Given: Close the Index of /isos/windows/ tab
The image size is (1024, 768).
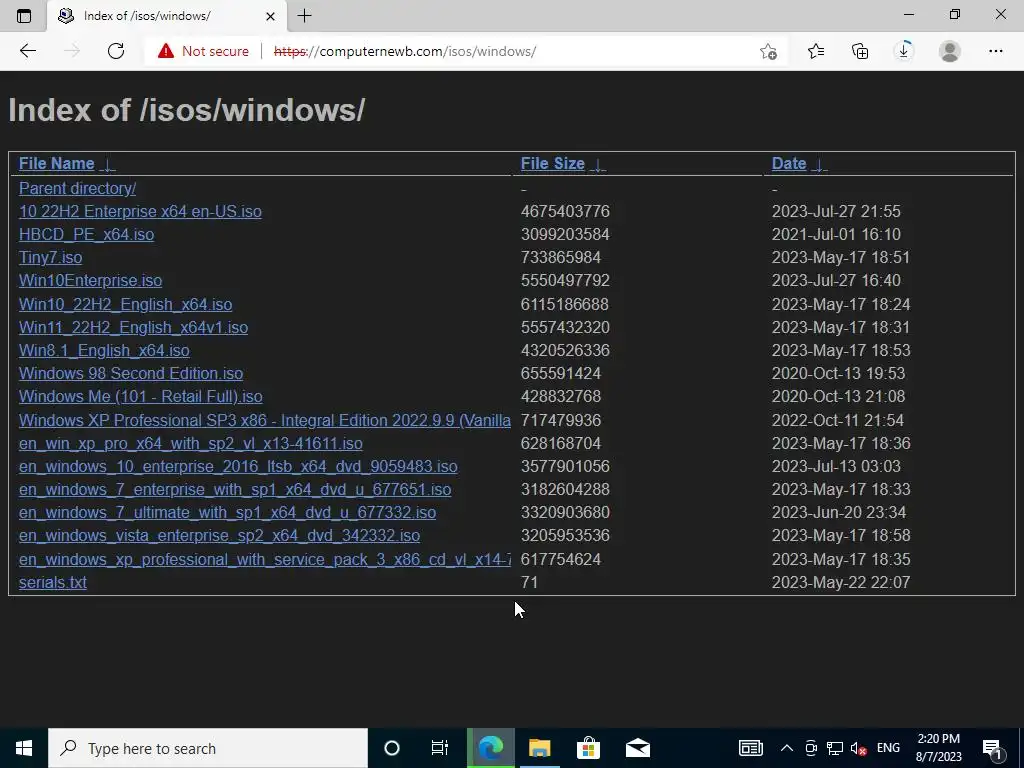Looking at the screenshot, I should point(270,16).
